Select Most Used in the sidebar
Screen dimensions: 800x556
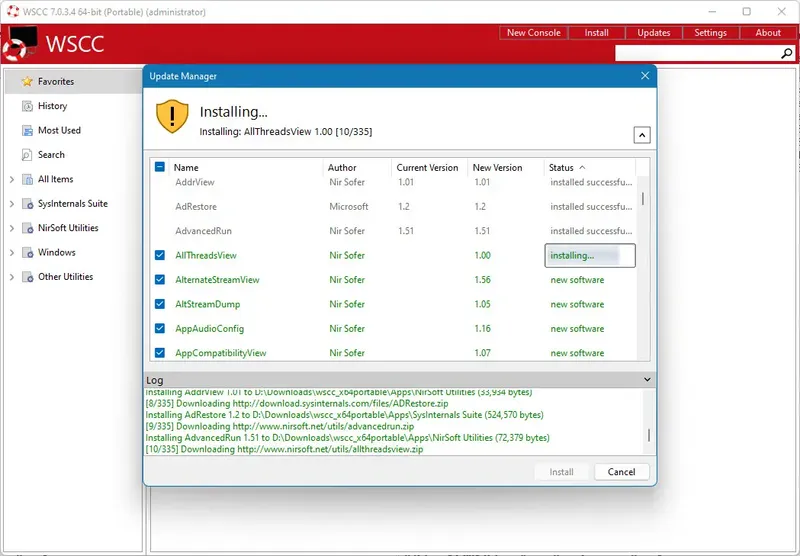point(59,131)
